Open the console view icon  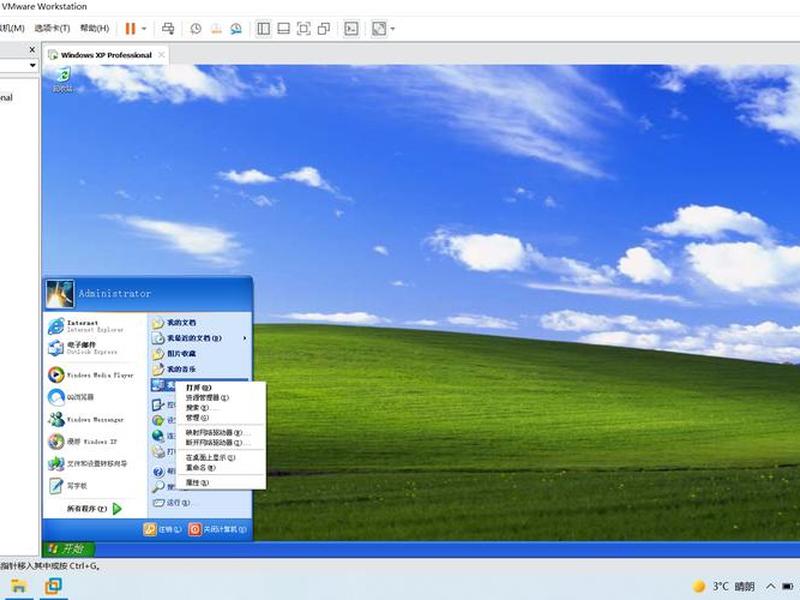351,29
